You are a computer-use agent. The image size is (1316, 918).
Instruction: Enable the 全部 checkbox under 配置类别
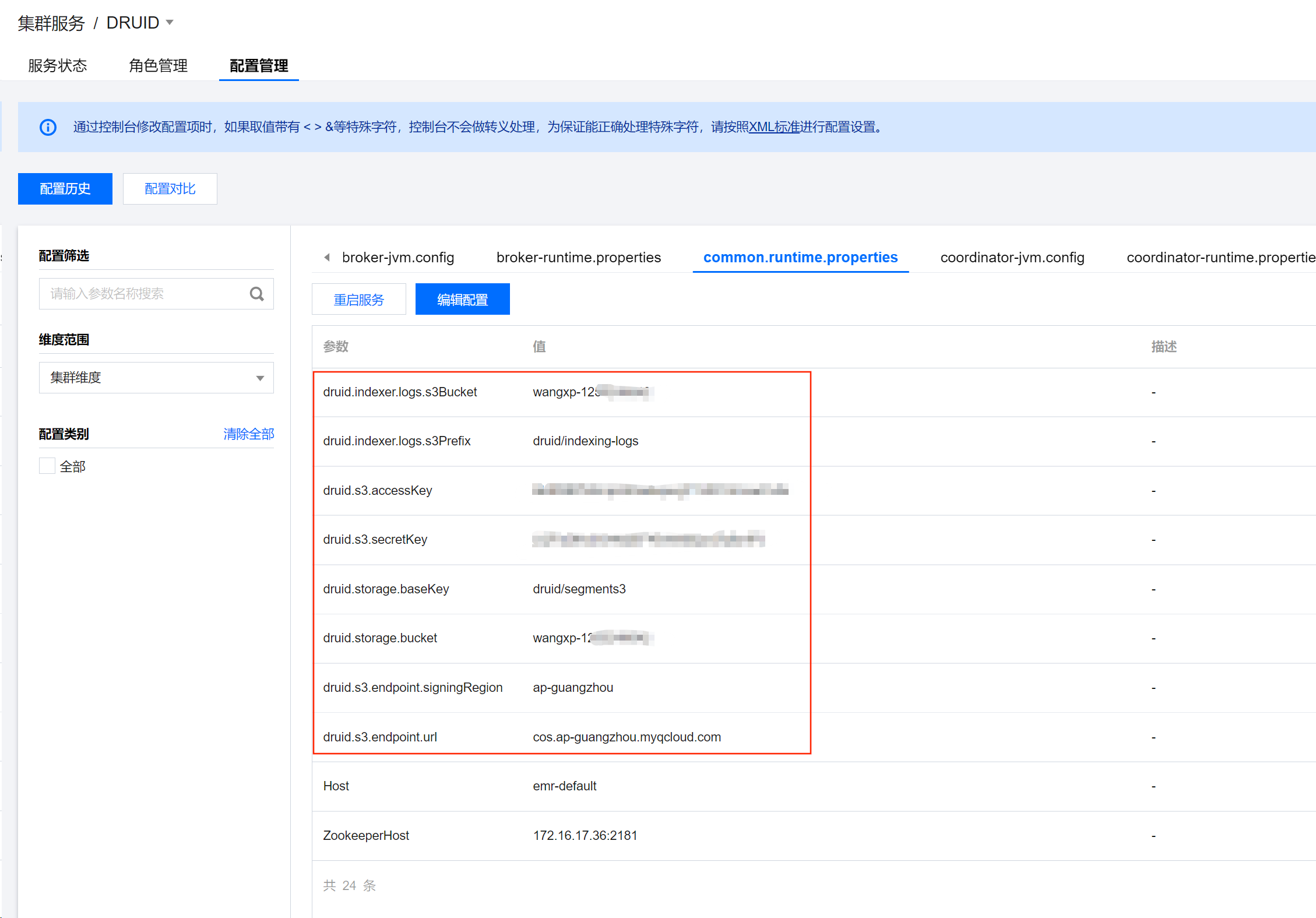[47, 466]
